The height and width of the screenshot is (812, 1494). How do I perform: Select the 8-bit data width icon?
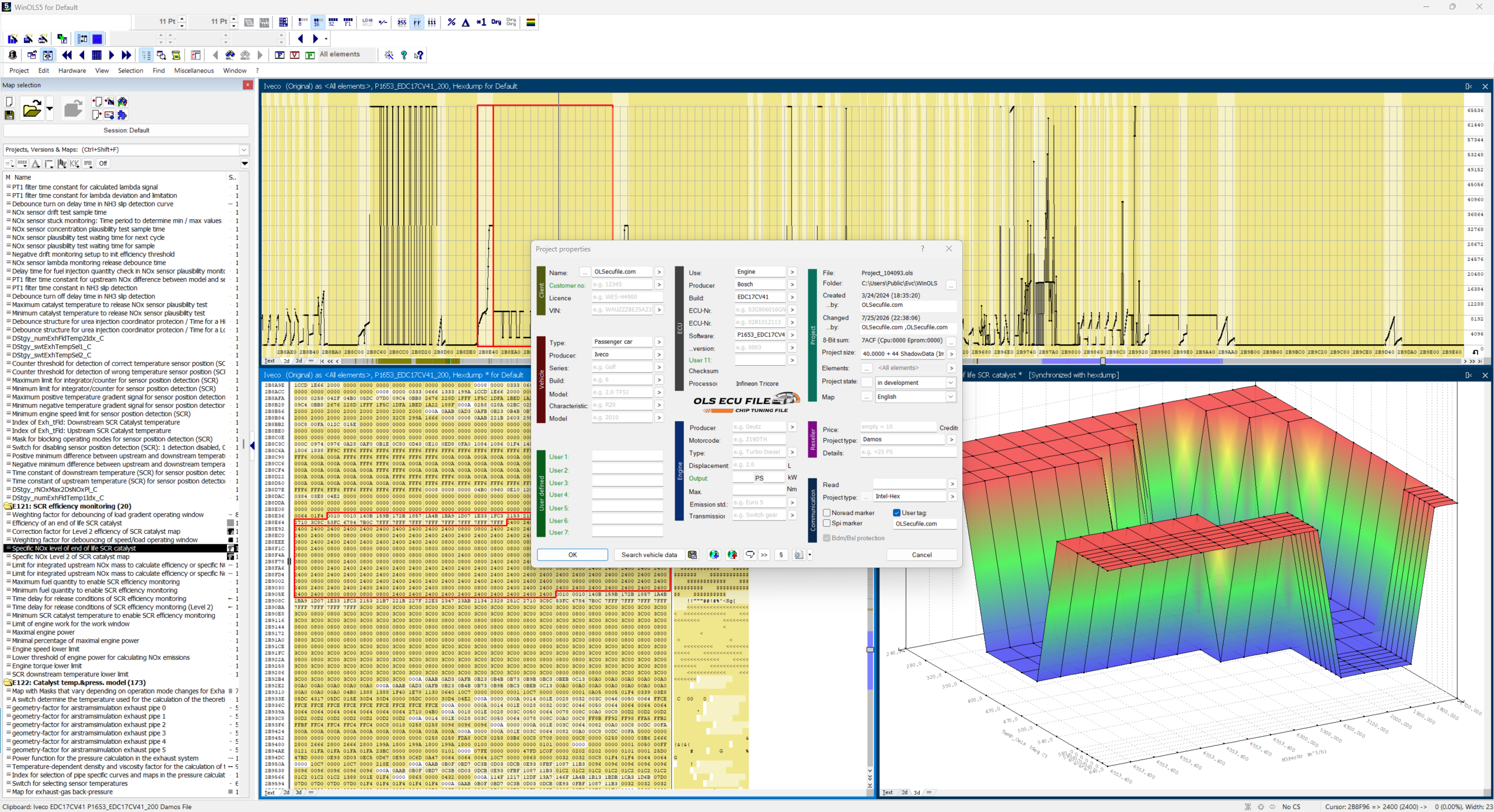pos(301,22)
